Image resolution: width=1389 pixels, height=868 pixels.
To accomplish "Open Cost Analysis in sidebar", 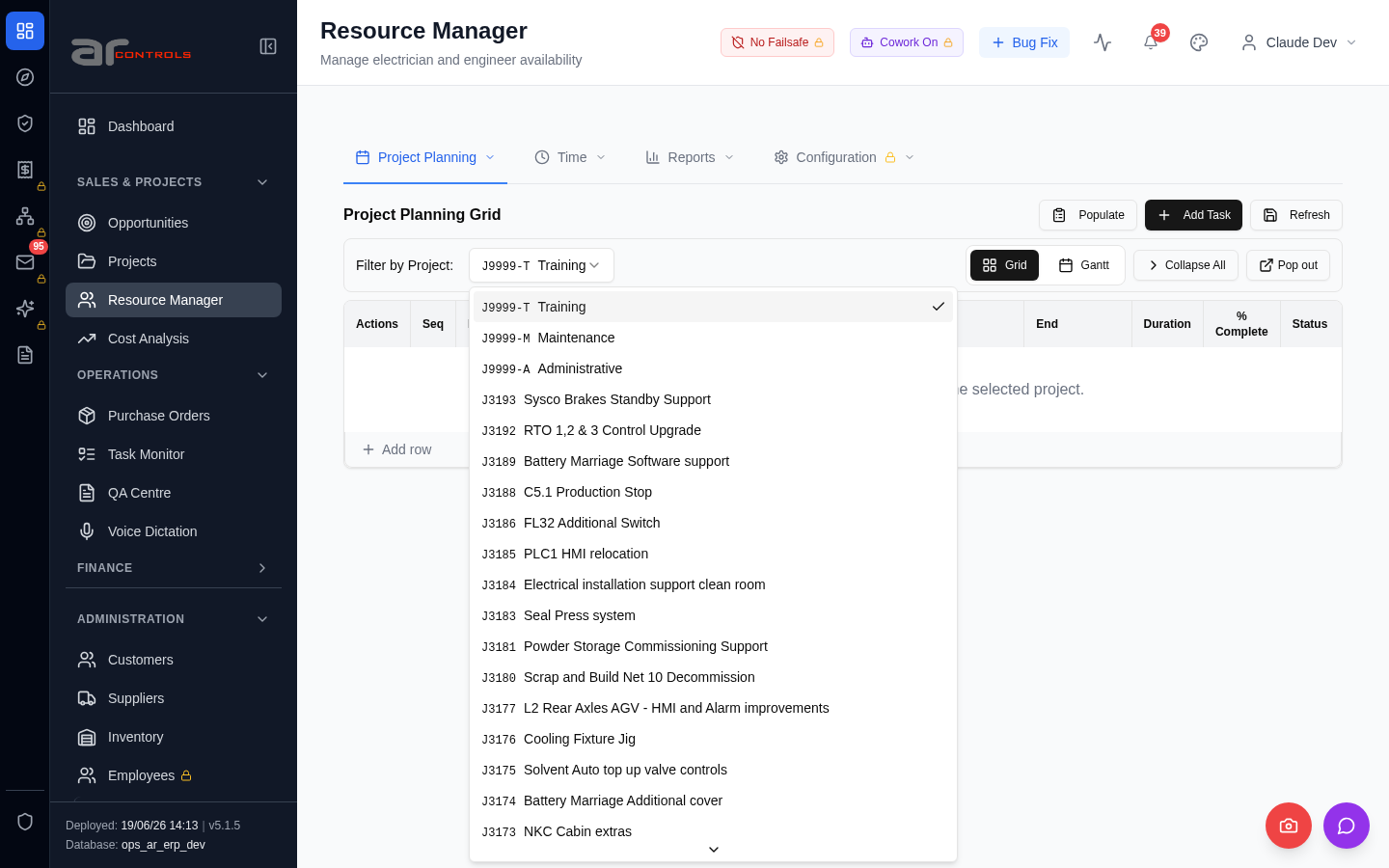I will (x=174, y=339).
